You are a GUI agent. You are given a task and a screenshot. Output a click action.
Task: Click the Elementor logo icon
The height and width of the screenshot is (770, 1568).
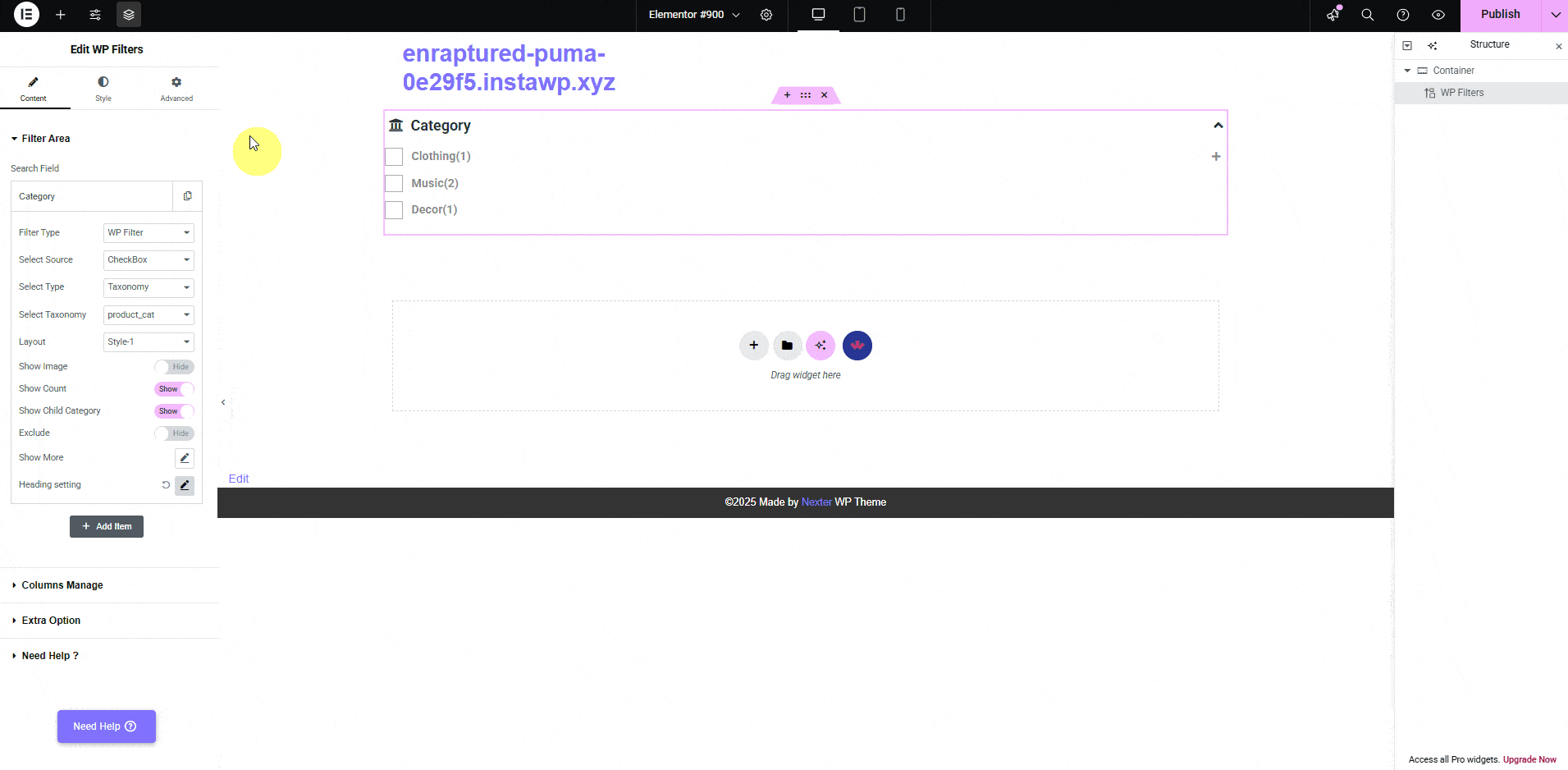tap(26, 15)
